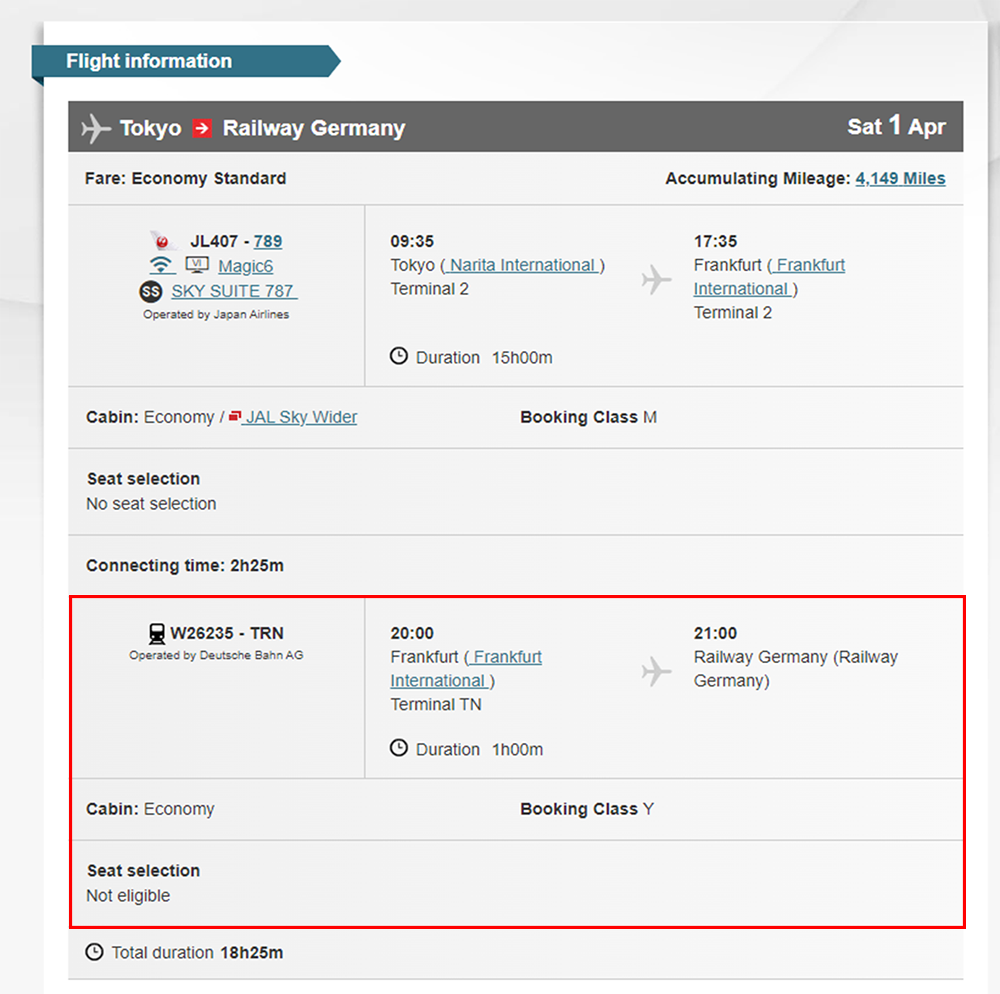Open Frankfurt International link under 20:00 departure
1000x994 pixels.
(x=465, y=669)
